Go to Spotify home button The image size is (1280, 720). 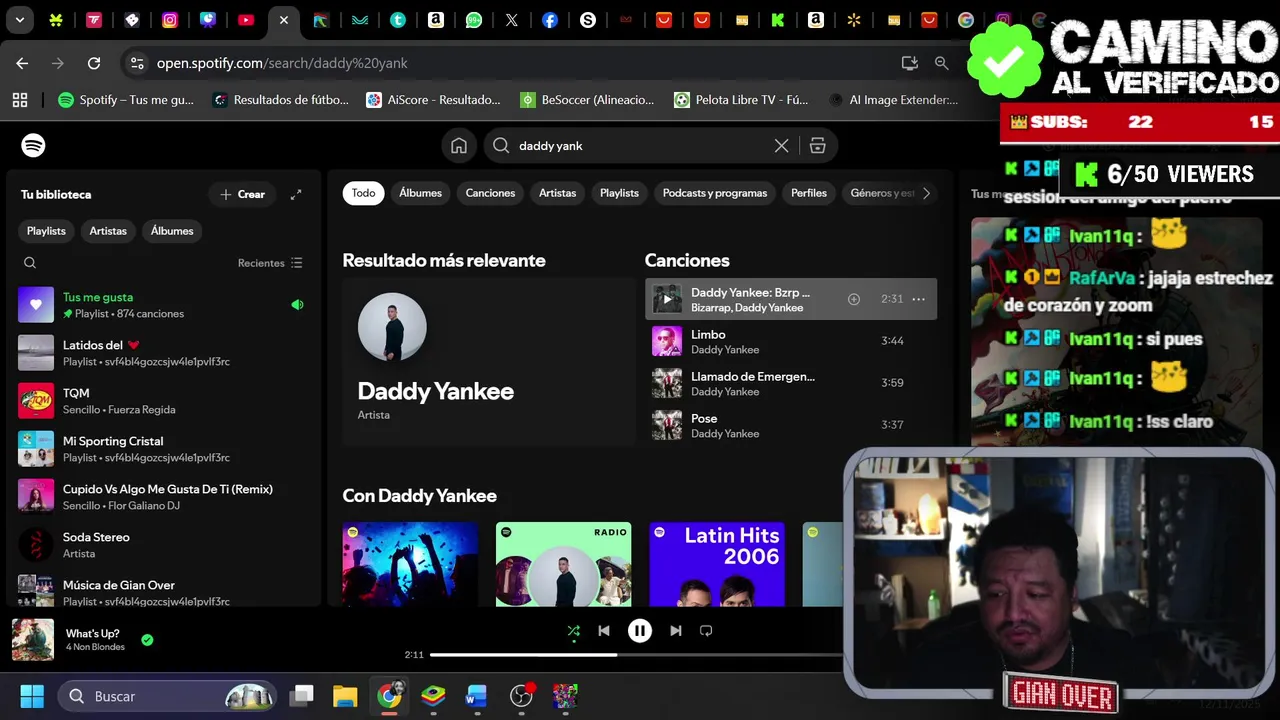(x=459, y=146)
